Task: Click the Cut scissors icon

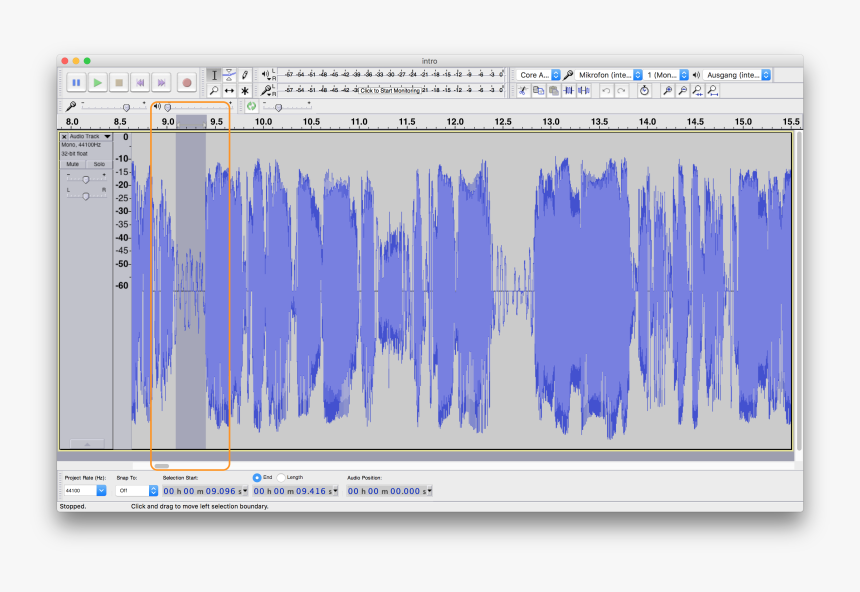Action: coord(523,91)
